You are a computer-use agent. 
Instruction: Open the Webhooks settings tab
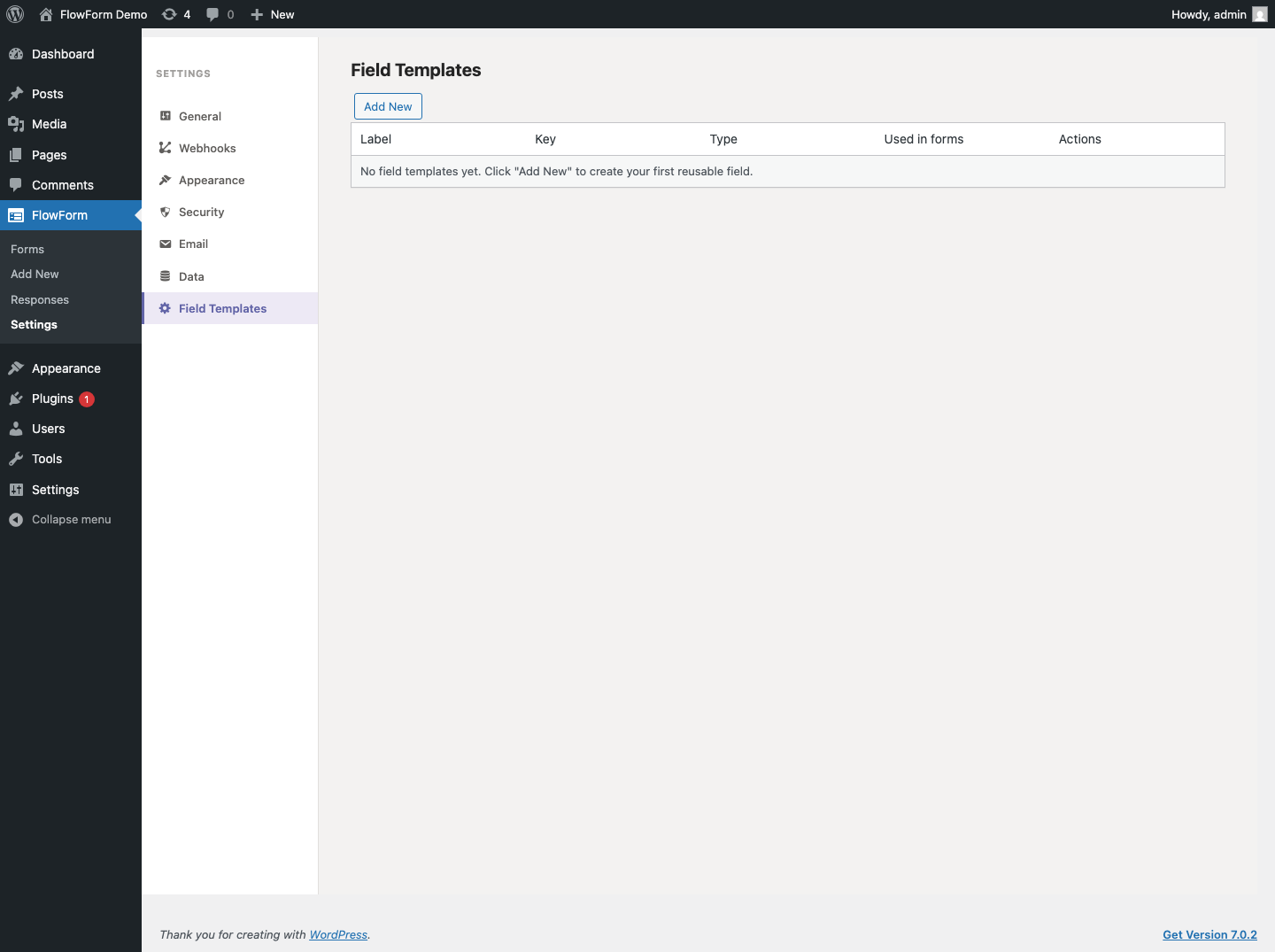click(x=230, y=148)
